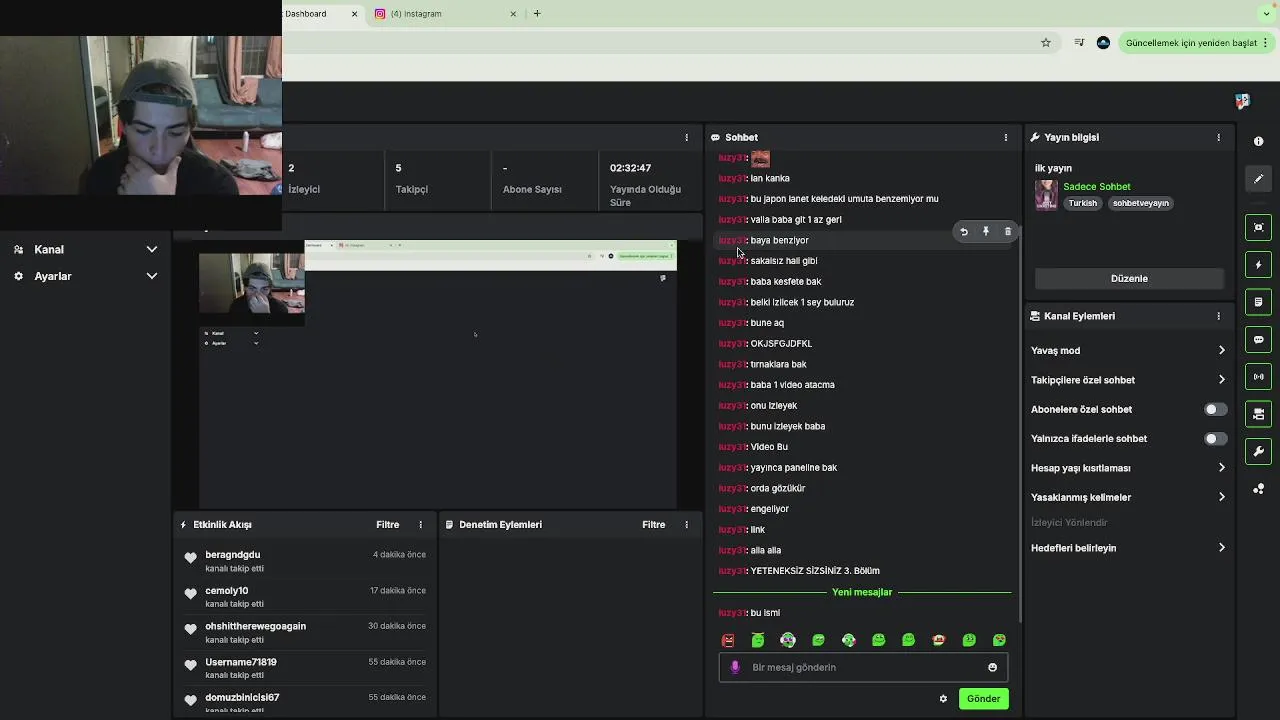Click the note document icon in right sidebar
The image size is (1280, 720).
coord(1258,302)
